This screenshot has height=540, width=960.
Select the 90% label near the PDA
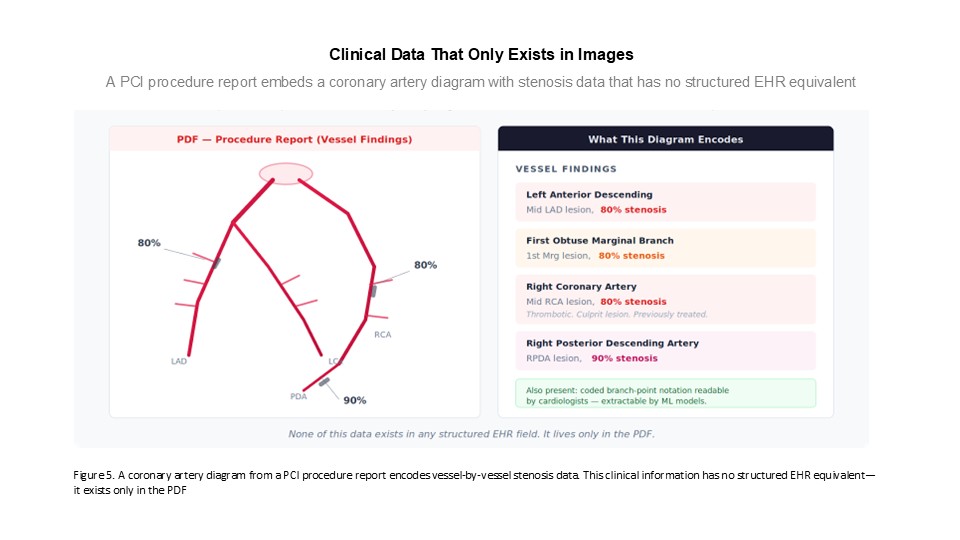click(x=354, y=400)
